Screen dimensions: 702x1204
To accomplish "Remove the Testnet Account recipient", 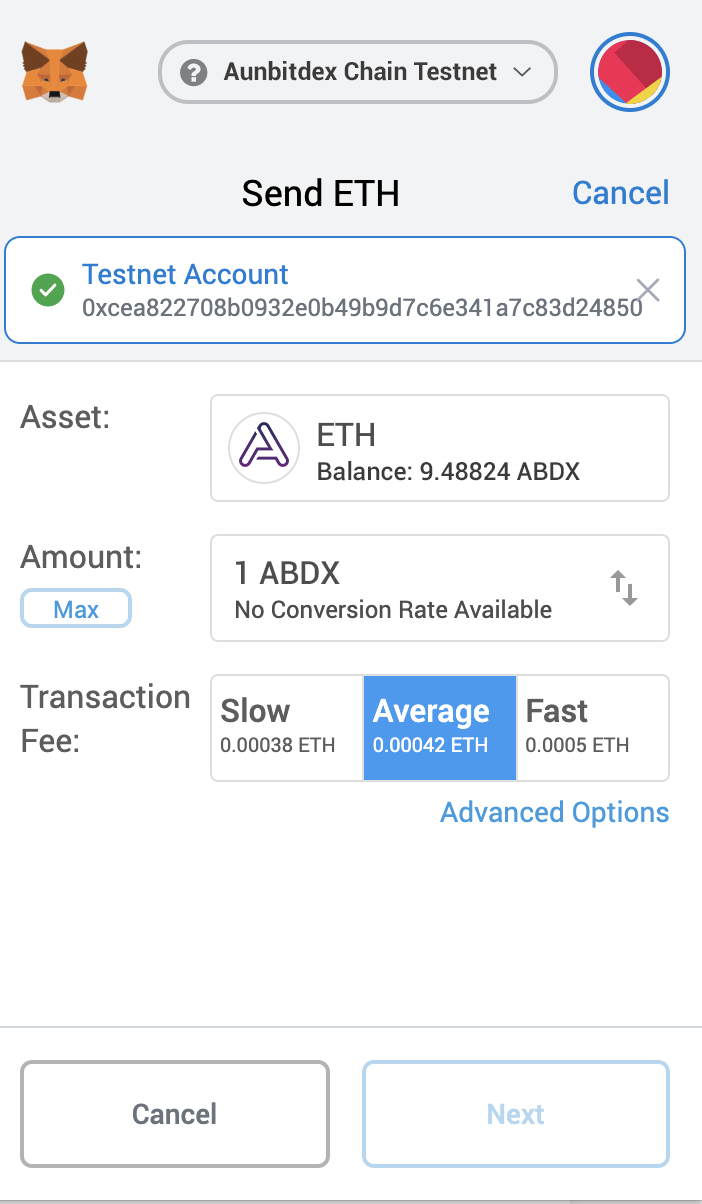I will pos(648,290).
